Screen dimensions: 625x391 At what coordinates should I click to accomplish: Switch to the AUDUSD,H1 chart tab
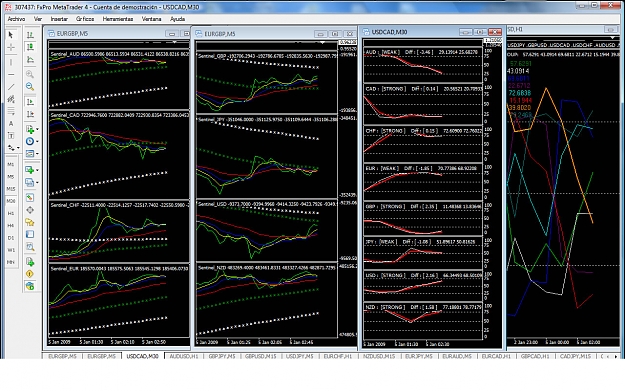click(184, 356)
